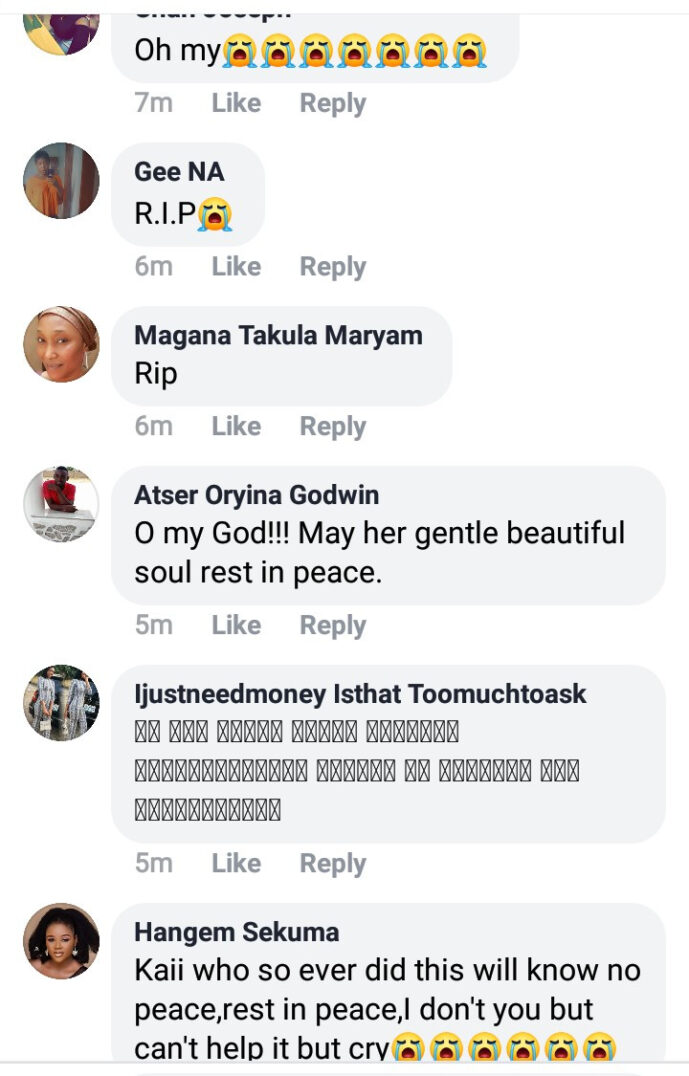Viewport: 689px width, 1076px height.
Task: Open Gee NA's name link
Action: point(179,172)
